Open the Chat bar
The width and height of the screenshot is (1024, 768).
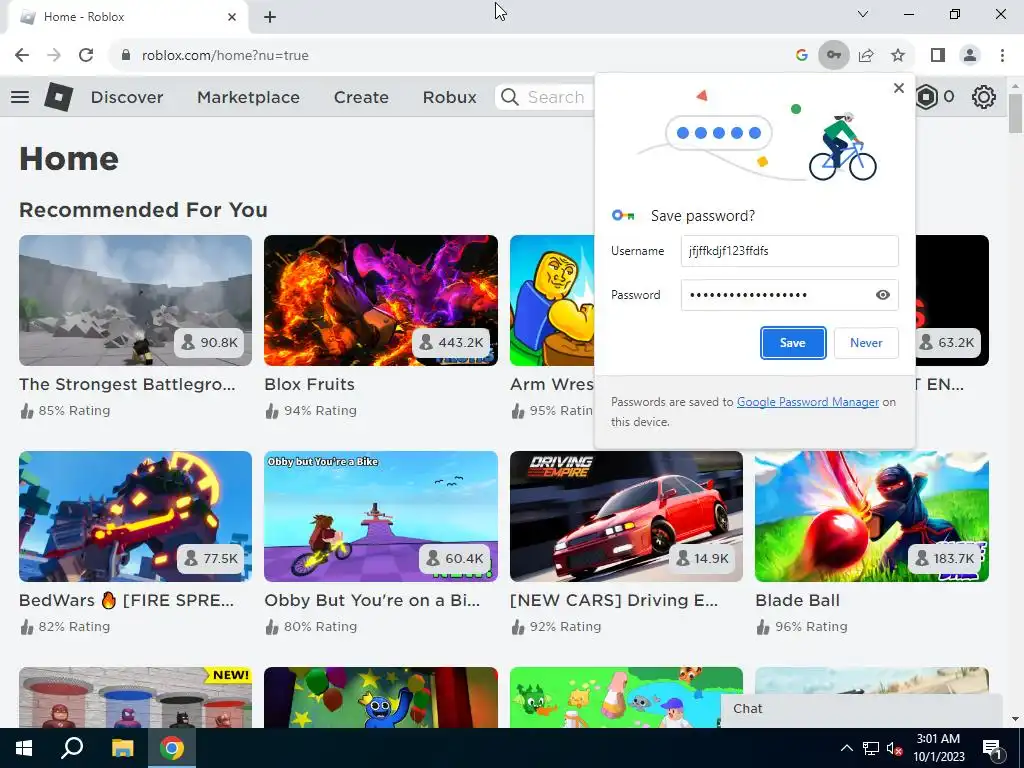click(861, 710)
